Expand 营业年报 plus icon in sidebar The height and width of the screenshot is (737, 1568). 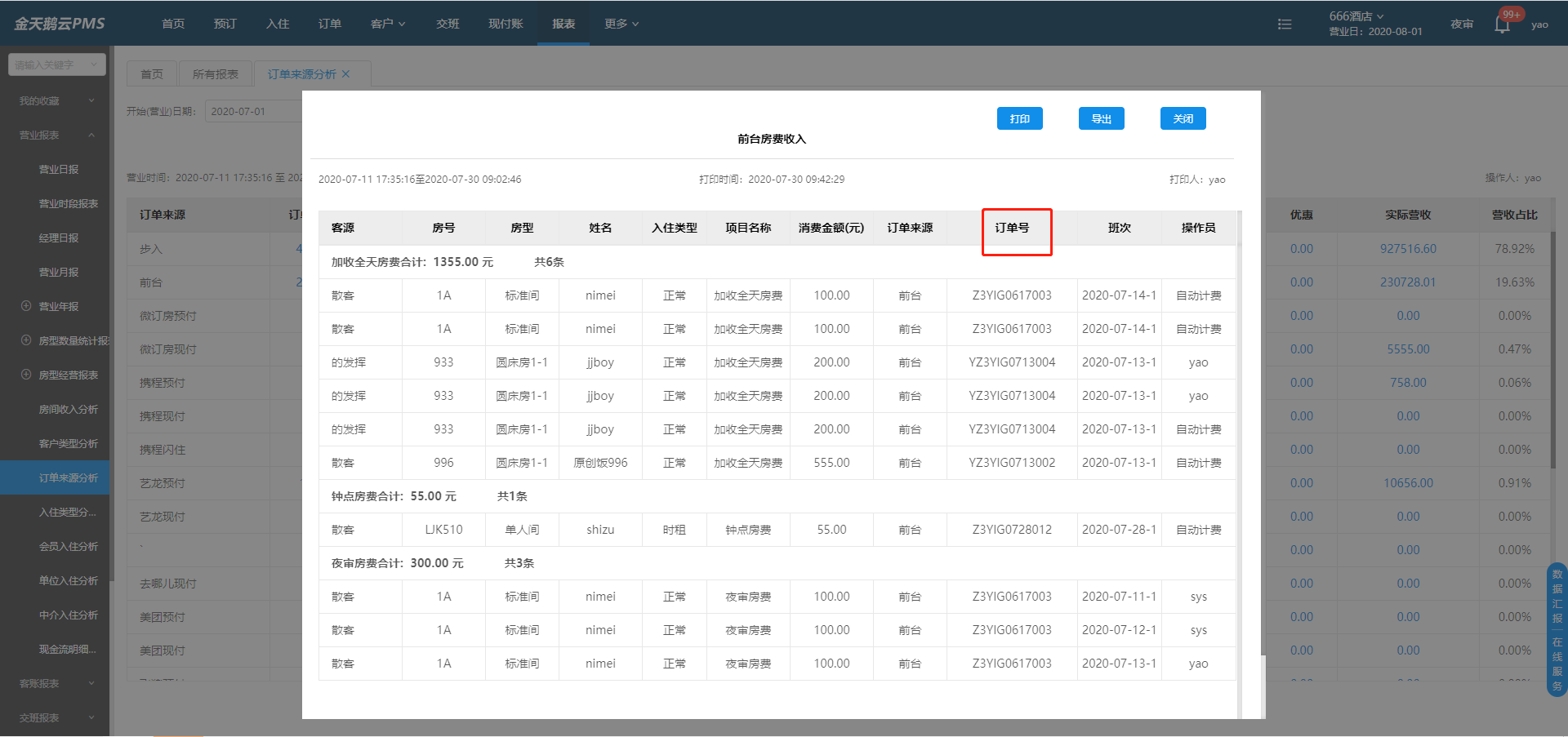pyautogui.click(x=26, y=306)
